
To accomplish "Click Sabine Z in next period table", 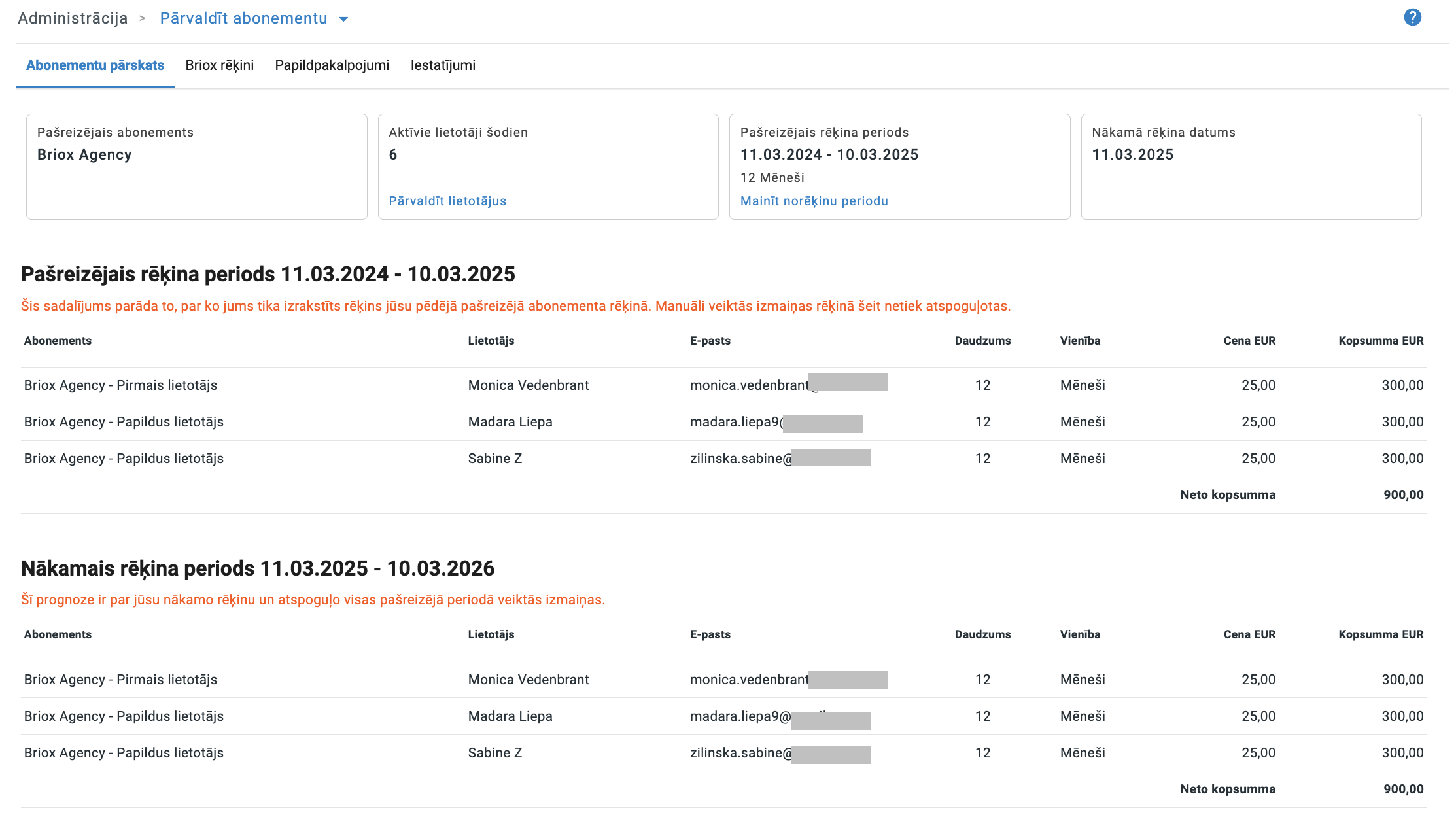I will pos(495,753).
